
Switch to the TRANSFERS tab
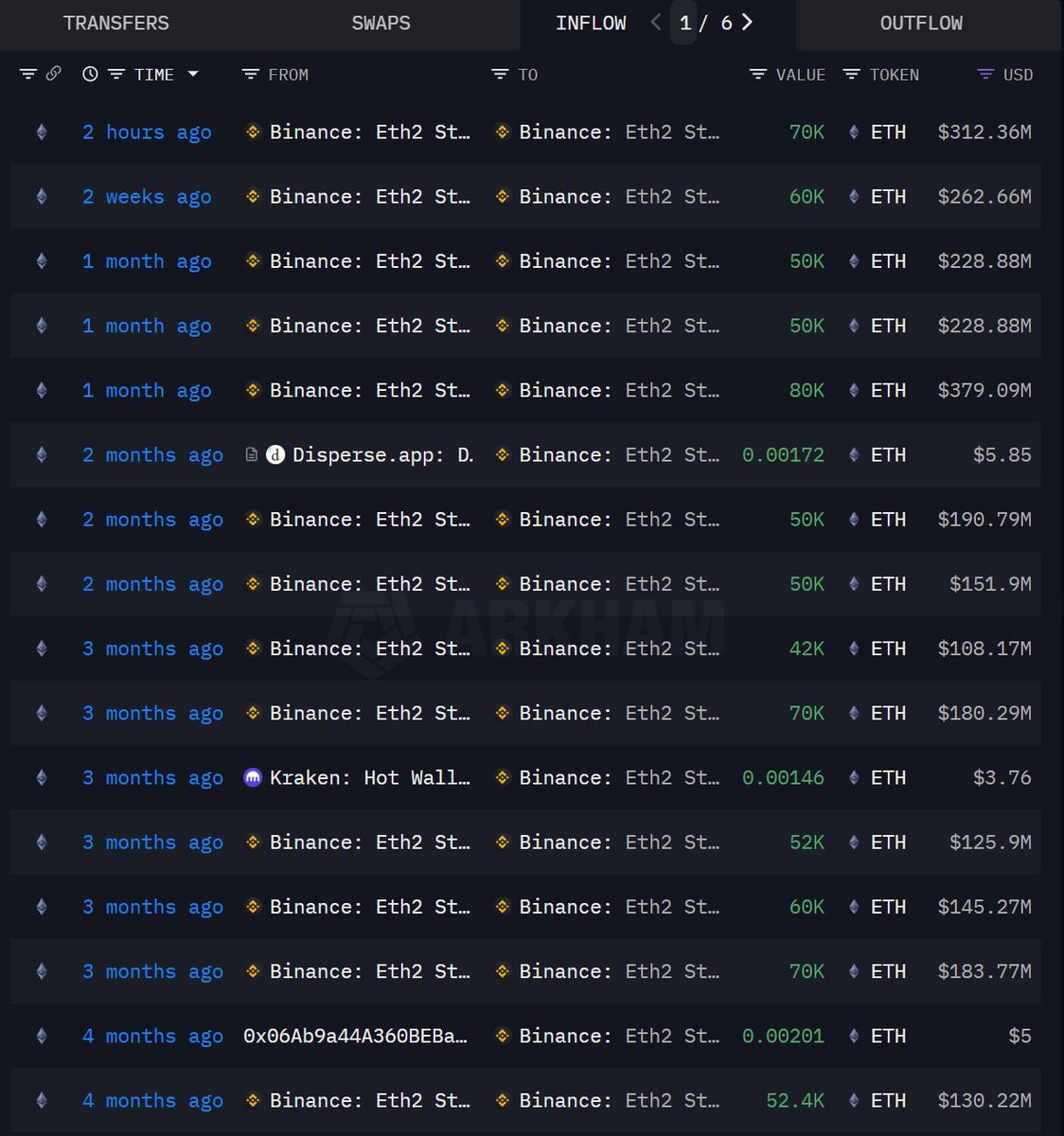[x=115, y=23]
